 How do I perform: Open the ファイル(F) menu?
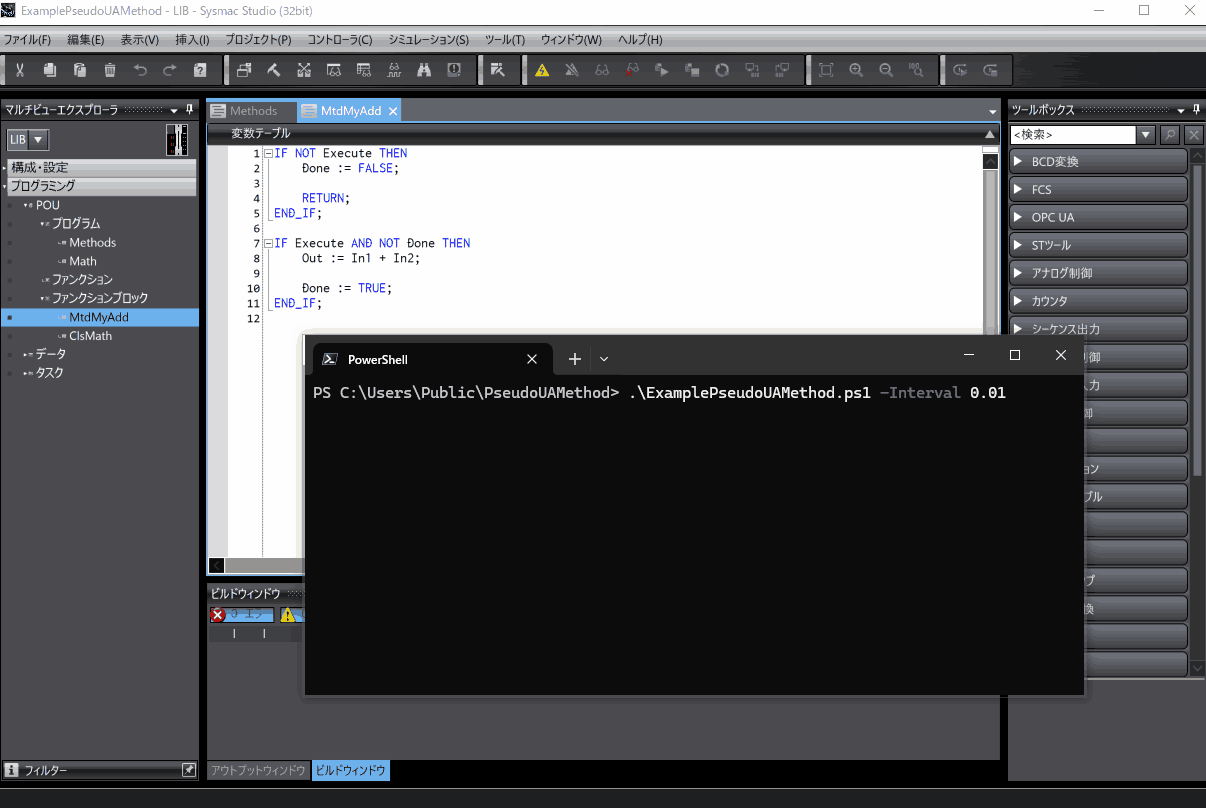pyautogui.click(x=27, y=40)
